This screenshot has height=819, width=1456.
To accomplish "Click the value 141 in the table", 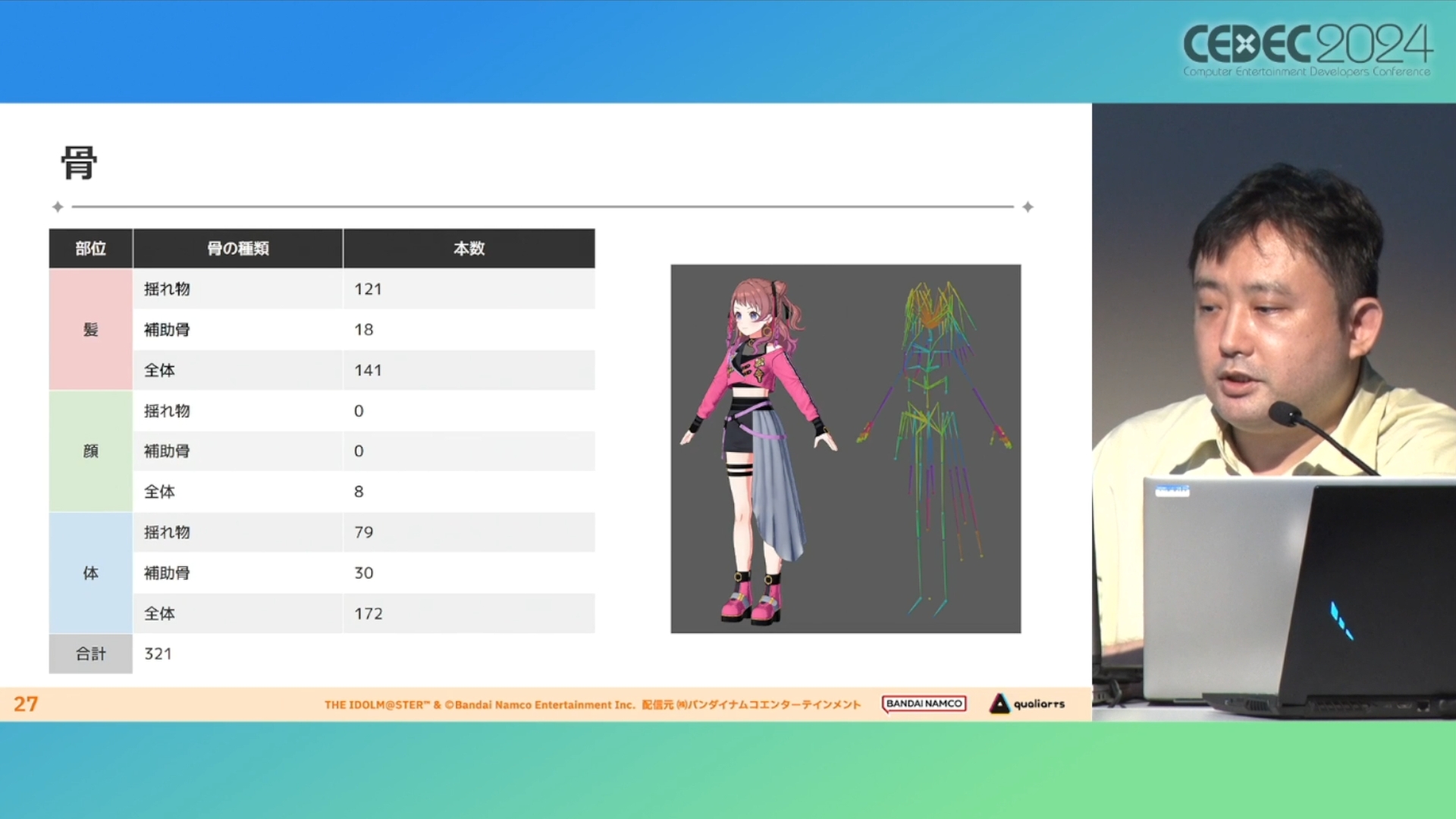I will (368, 370).
